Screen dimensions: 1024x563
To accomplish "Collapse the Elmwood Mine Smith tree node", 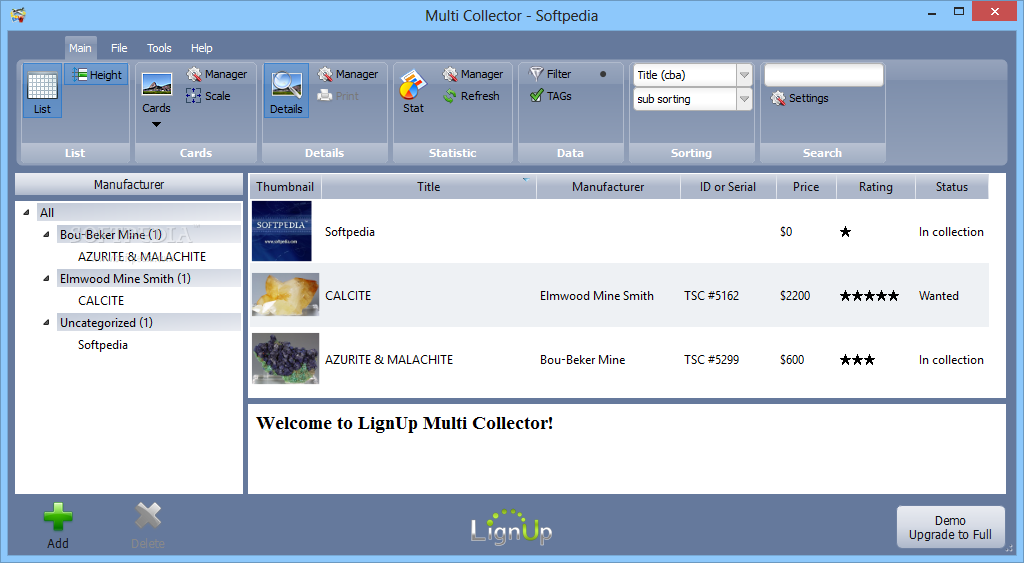I will click(x=46, y=278).
